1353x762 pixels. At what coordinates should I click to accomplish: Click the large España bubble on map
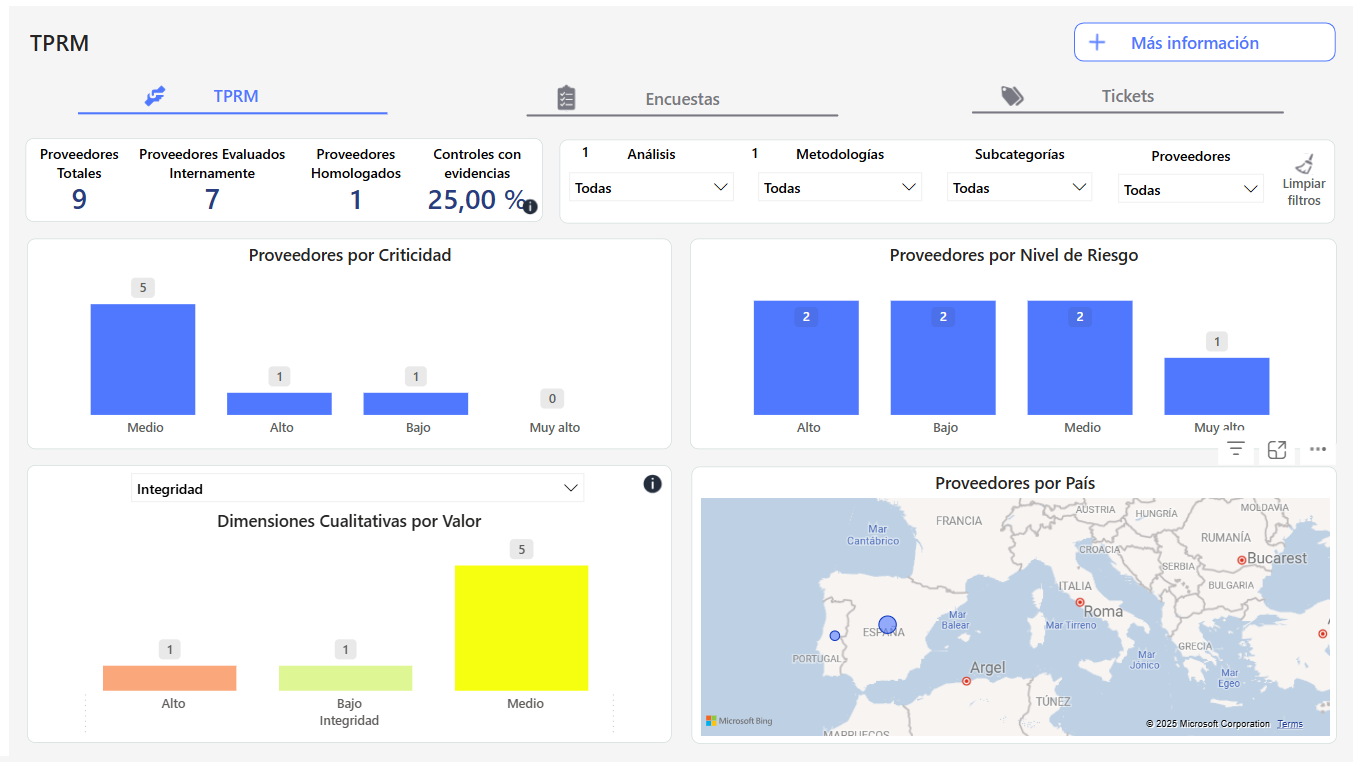887,625
